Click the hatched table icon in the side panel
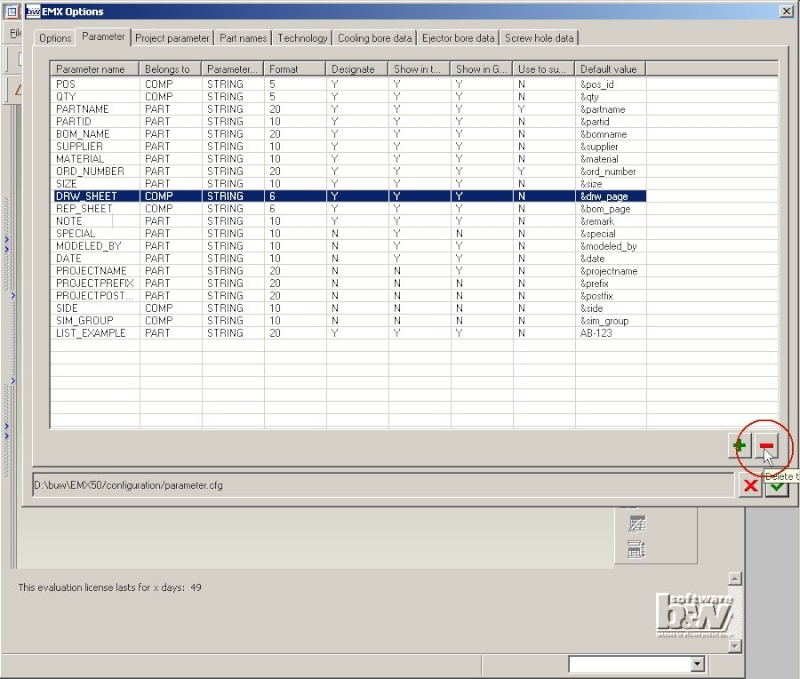The image size is (800, 679). click(x=637, y=524)
